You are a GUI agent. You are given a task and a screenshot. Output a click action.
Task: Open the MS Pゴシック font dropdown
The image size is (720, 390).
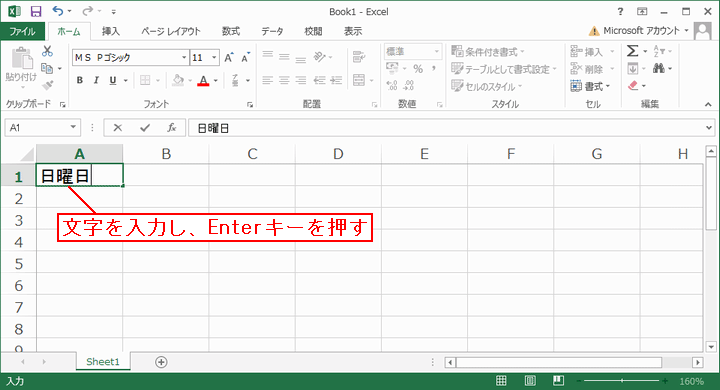pyautogui.click(x=184, y=57)
